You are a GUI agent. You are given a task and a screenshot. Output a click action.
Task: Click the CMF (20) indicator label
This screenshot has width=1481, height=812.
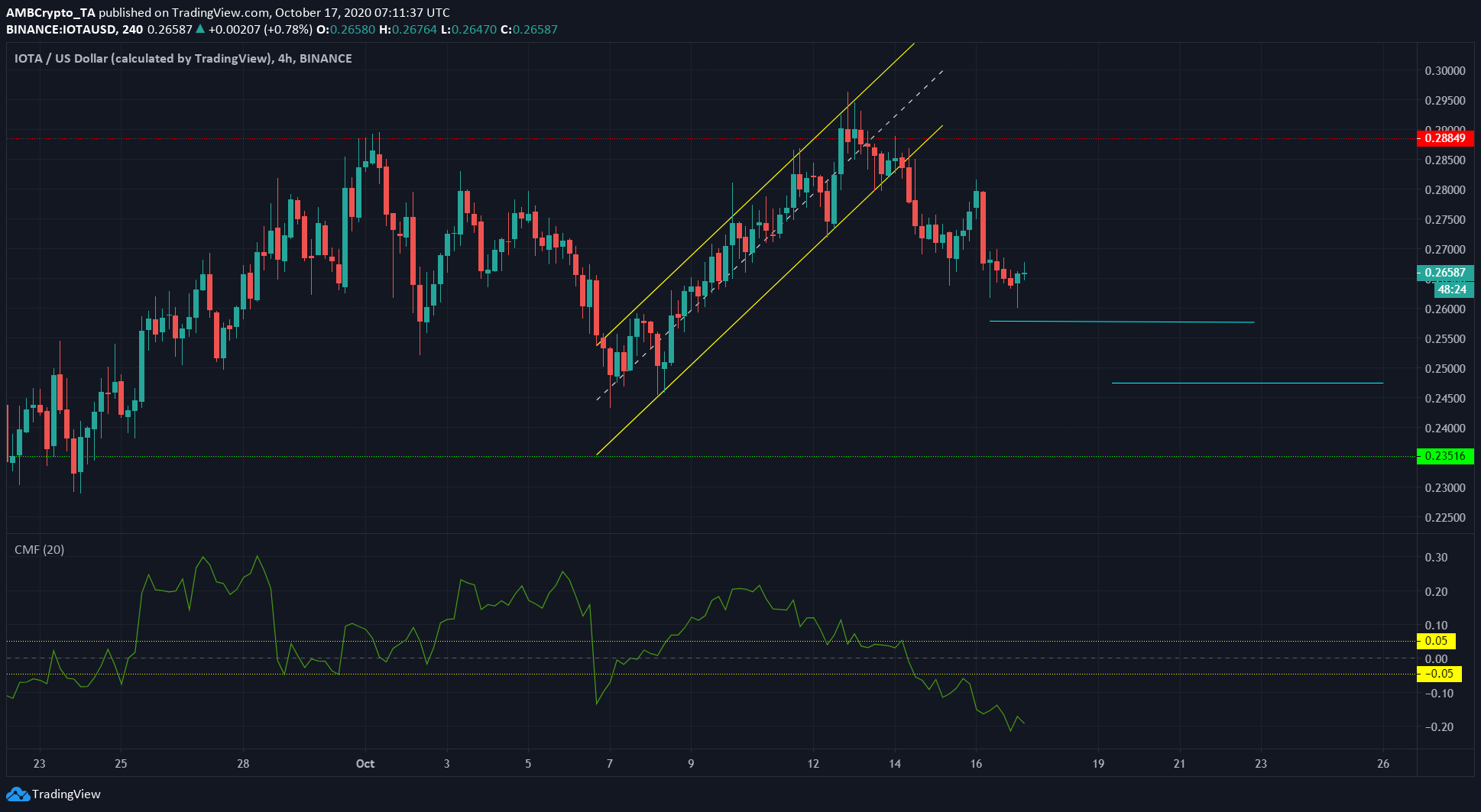pos(40,550)
